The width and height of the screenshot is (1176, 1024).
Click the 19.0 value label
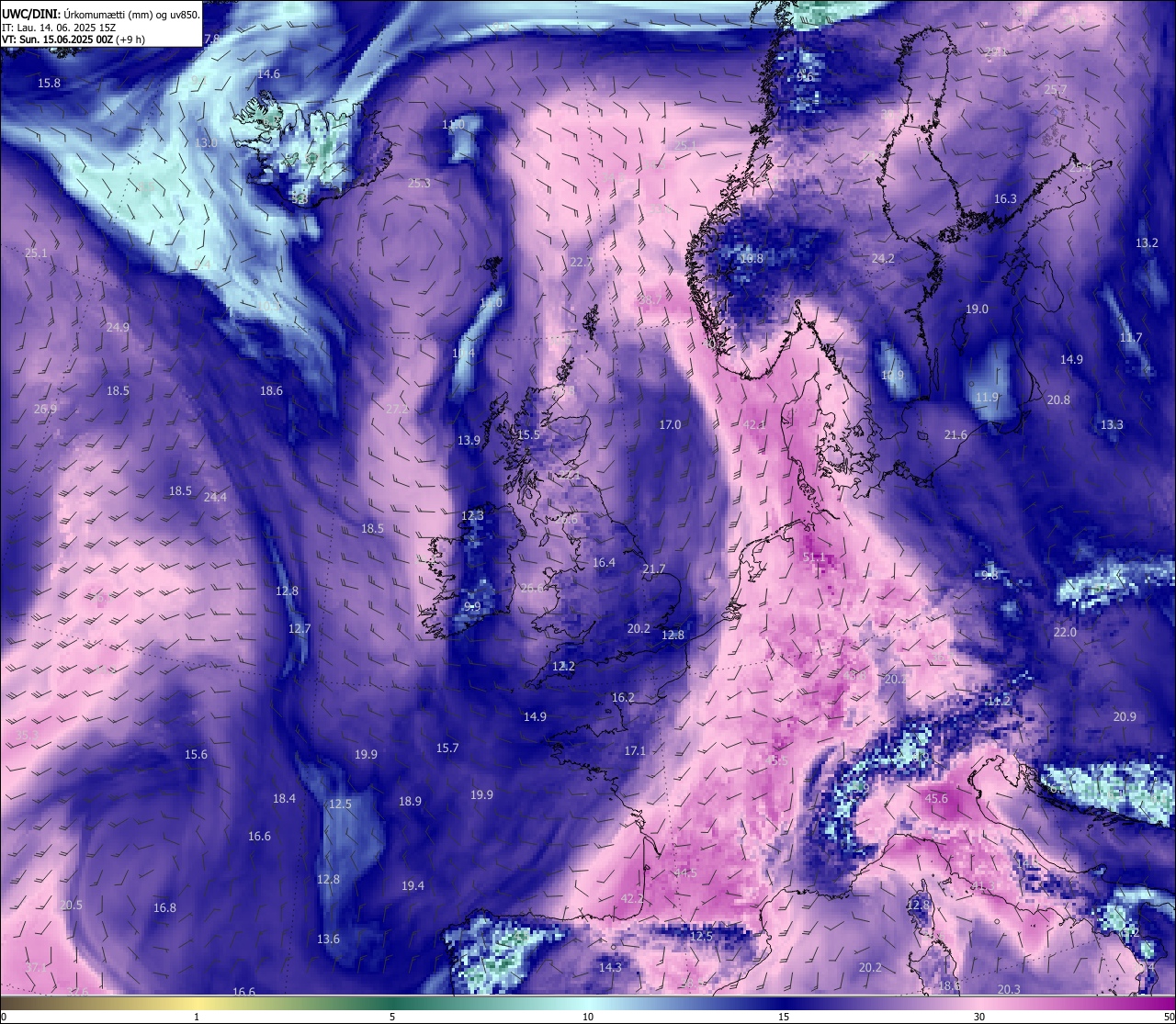point(977,309)
